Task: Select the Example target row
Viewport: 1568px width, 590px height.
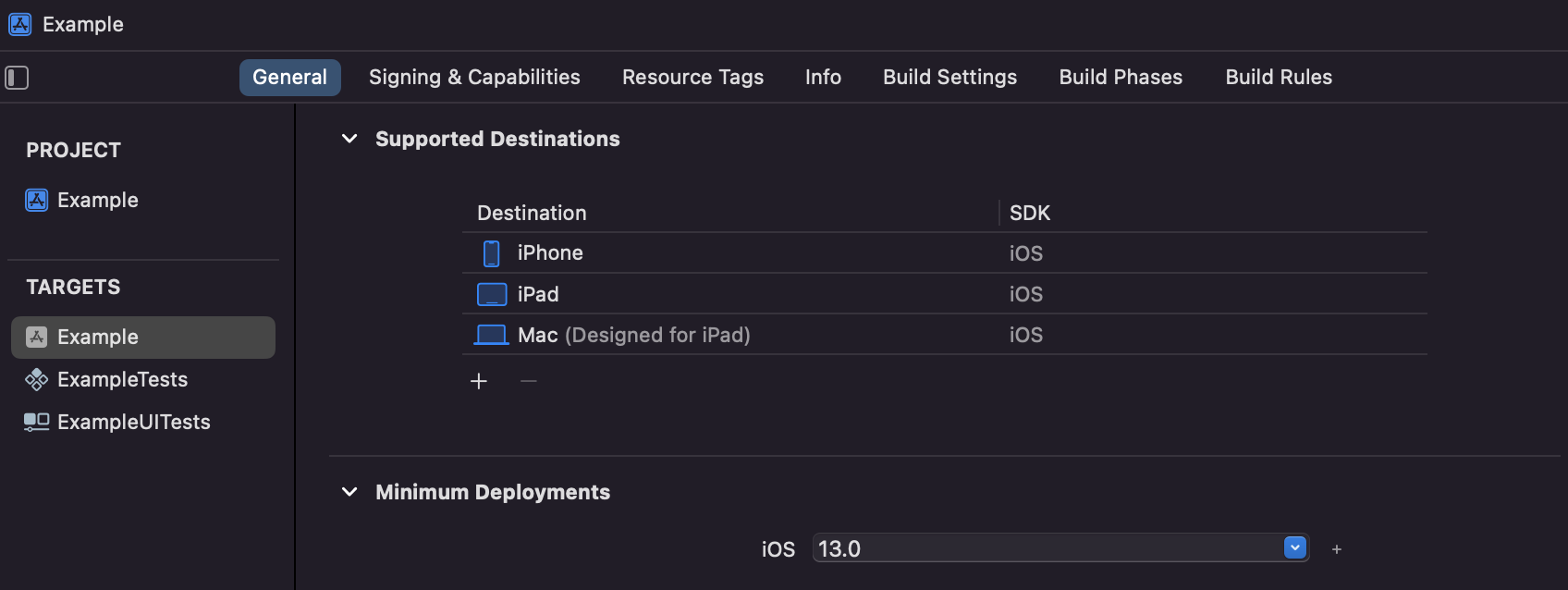Action: (x=143, y=338)
